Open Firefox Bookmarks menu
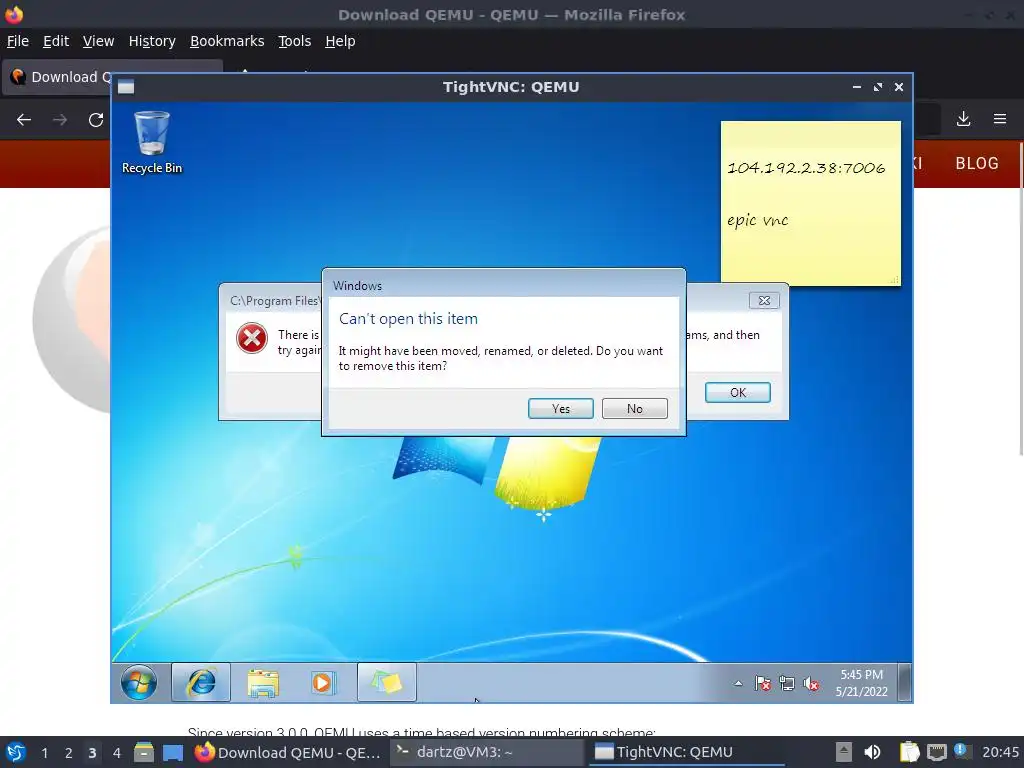Image resolution: width=1024 pixels, height=768 pixels. pyautogui.click(x=227, y=41)
